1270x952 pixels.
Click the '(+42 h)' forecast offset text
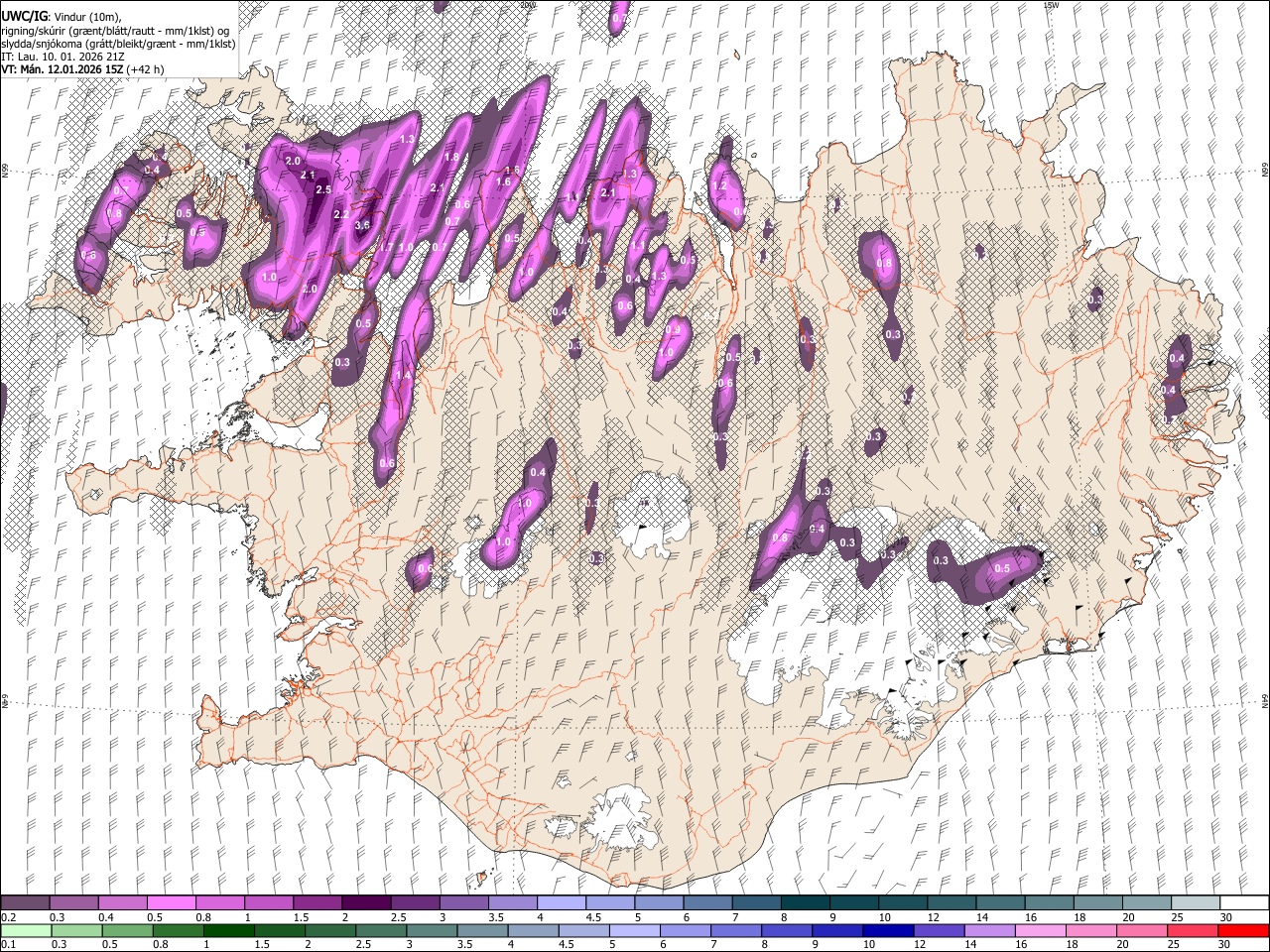tap(146, 69)
